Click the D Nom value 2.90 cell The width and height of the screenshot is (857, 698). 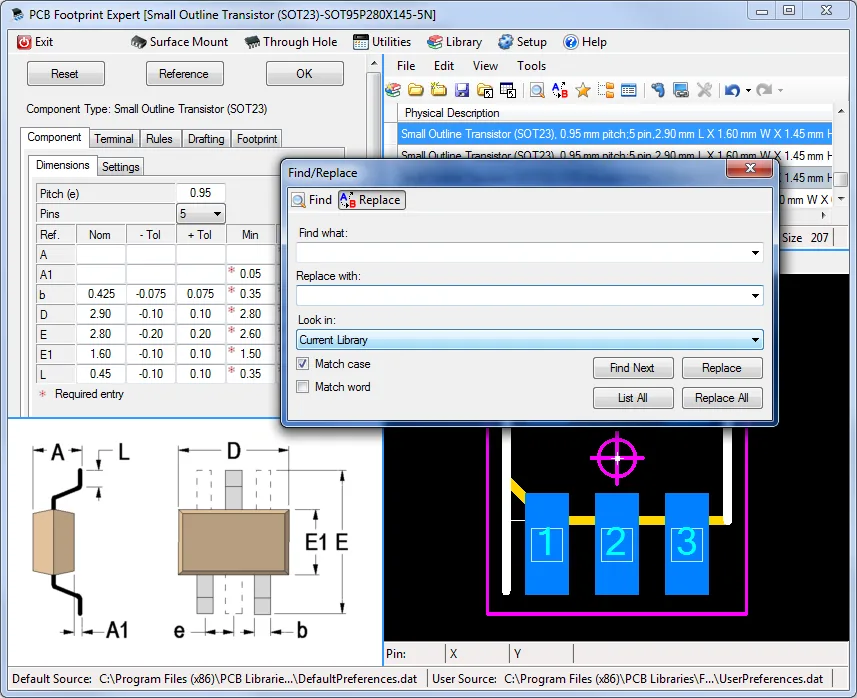101,314
